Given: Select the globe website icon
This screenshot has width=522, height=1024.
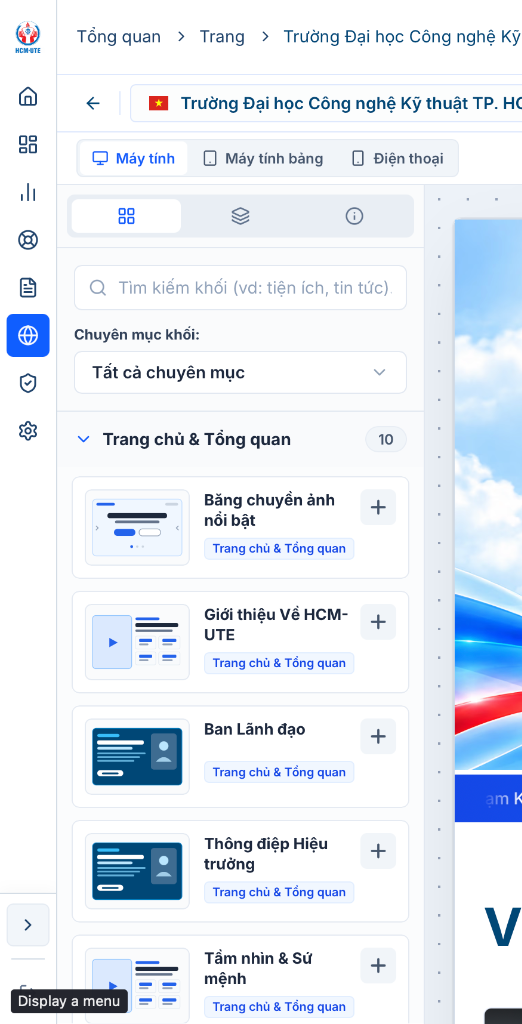Looking at the screenshot, I should click(28, 335).
